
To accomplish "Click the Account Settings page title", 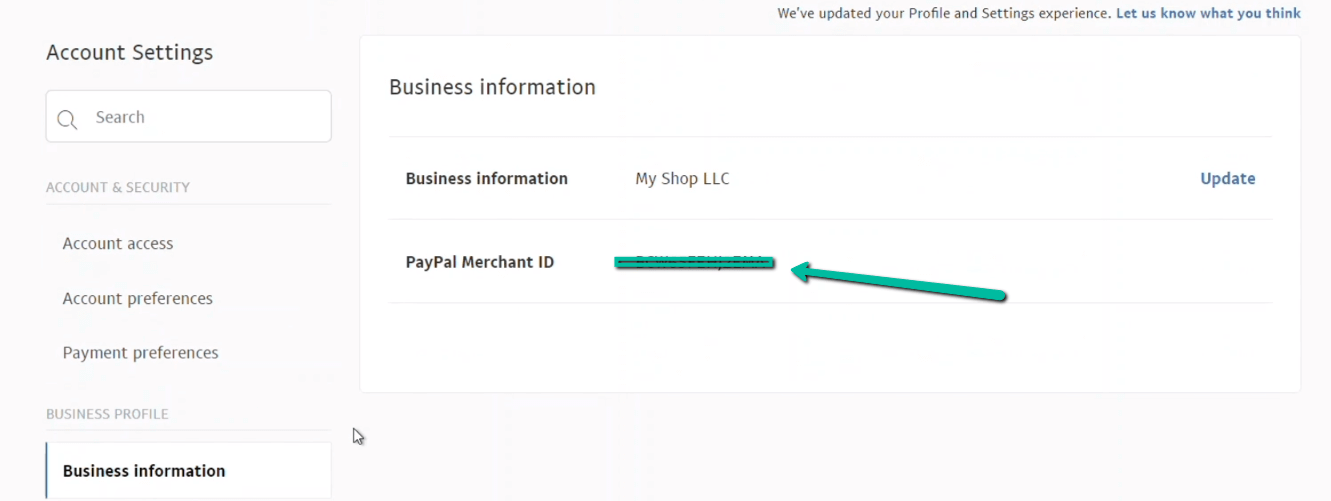I will (x=129, y=52).
